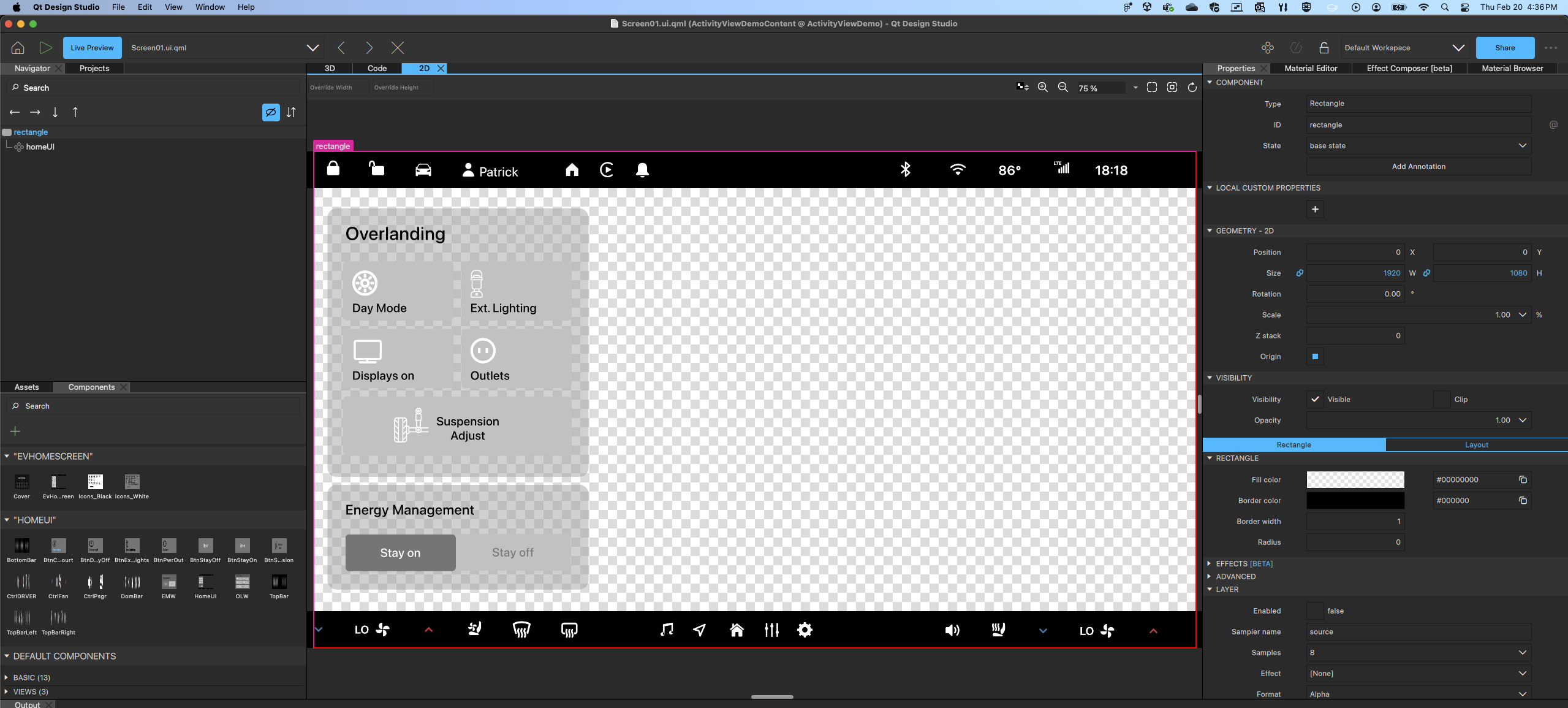Reverse navigator item order icon
Viewport: 1568px width, 708px height.
coord(291,112)
